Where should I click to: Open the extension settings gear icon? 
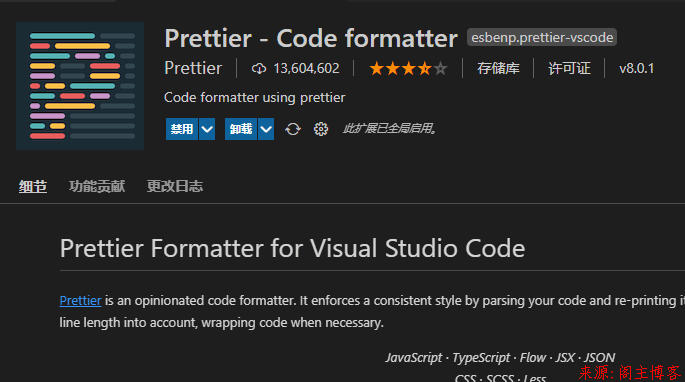321,129
